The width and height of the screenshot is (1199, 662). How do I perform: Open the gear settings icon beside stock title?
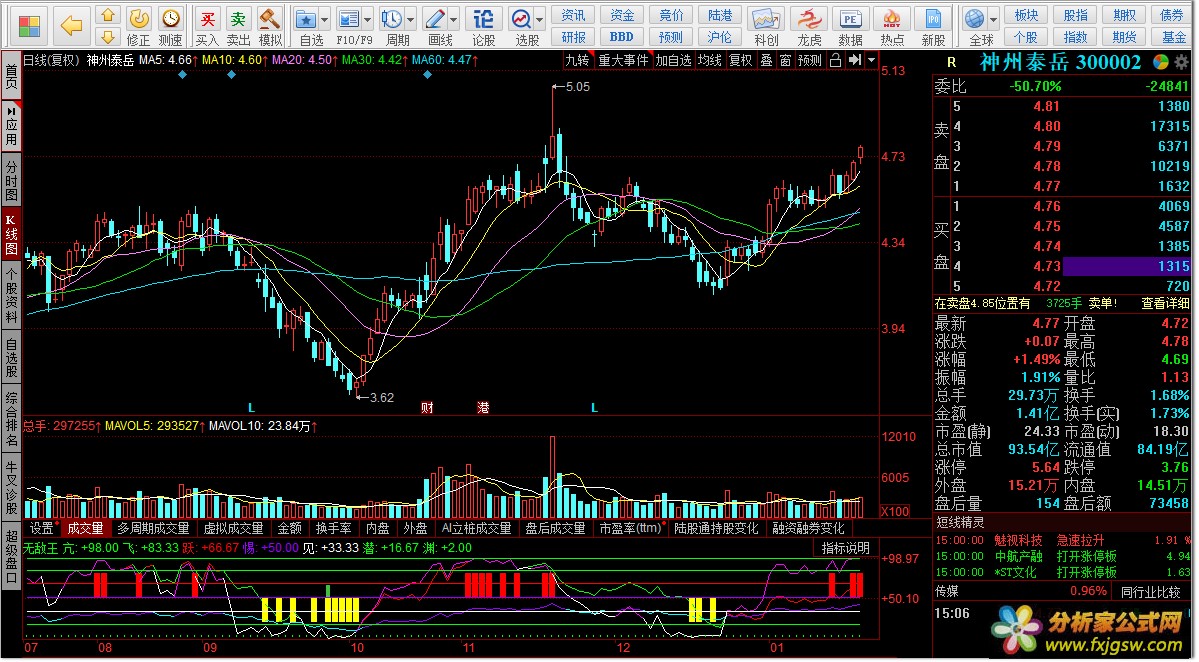1181,63
